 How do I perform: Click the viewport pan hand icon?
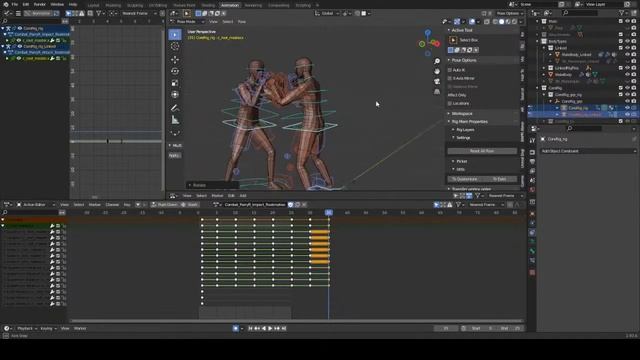coord(437,71)
